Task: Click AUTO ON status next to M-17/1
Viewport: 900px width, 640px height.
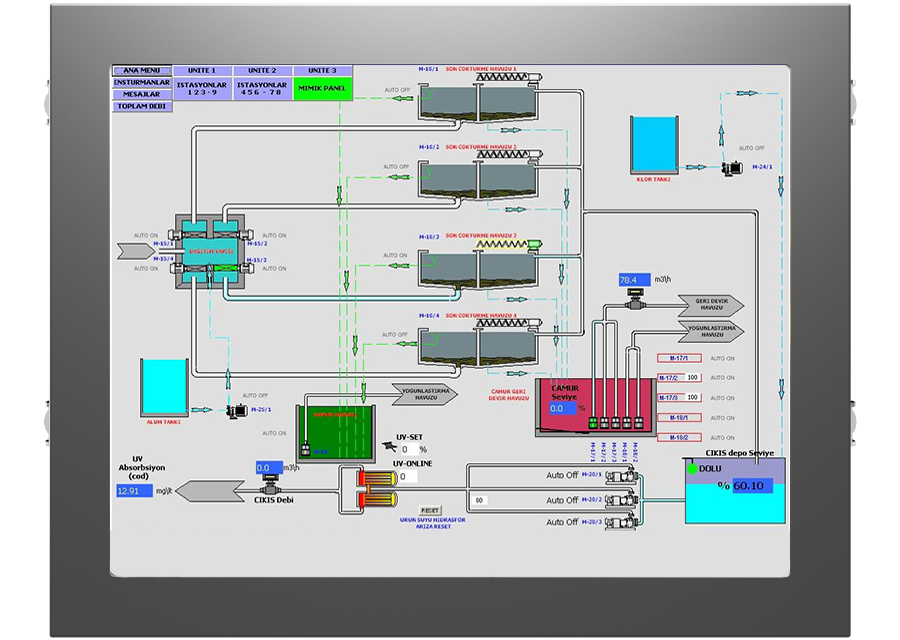Action: [x=723, y=358]
